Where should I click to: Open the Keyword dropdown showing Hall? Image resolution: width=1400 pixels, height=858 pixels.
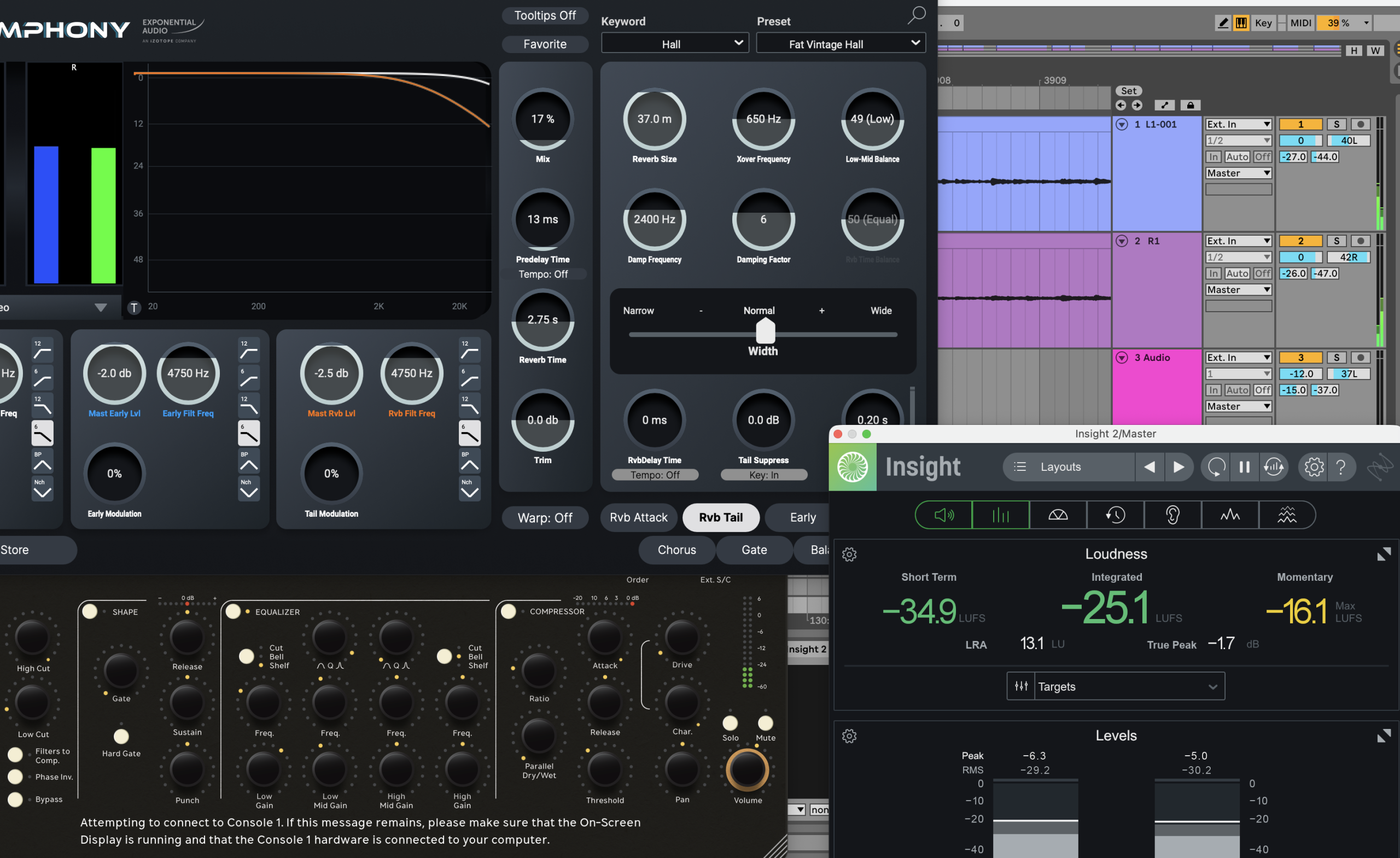[x=674, y=44]
